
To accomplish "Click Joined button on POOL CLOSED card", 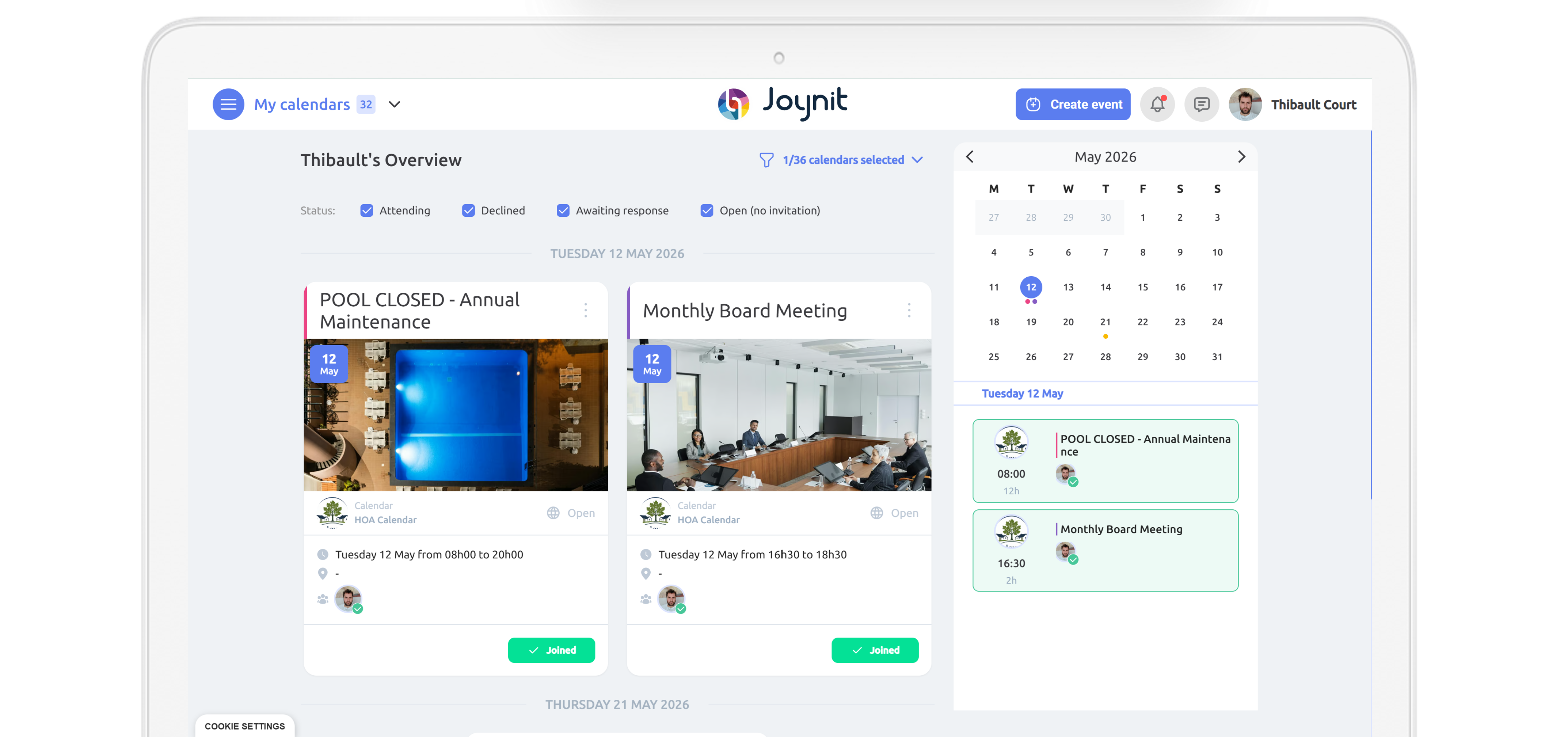I will 551,650.
